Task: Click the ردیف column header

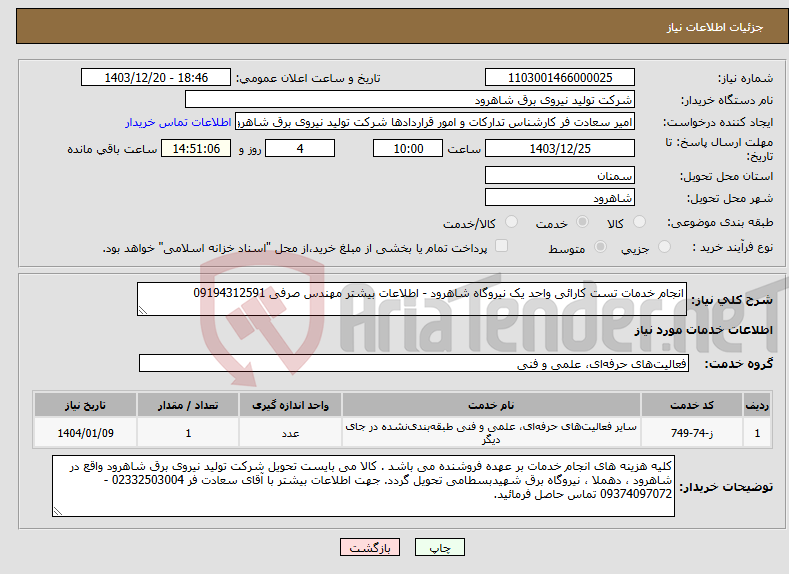Action: click(757, 405)
